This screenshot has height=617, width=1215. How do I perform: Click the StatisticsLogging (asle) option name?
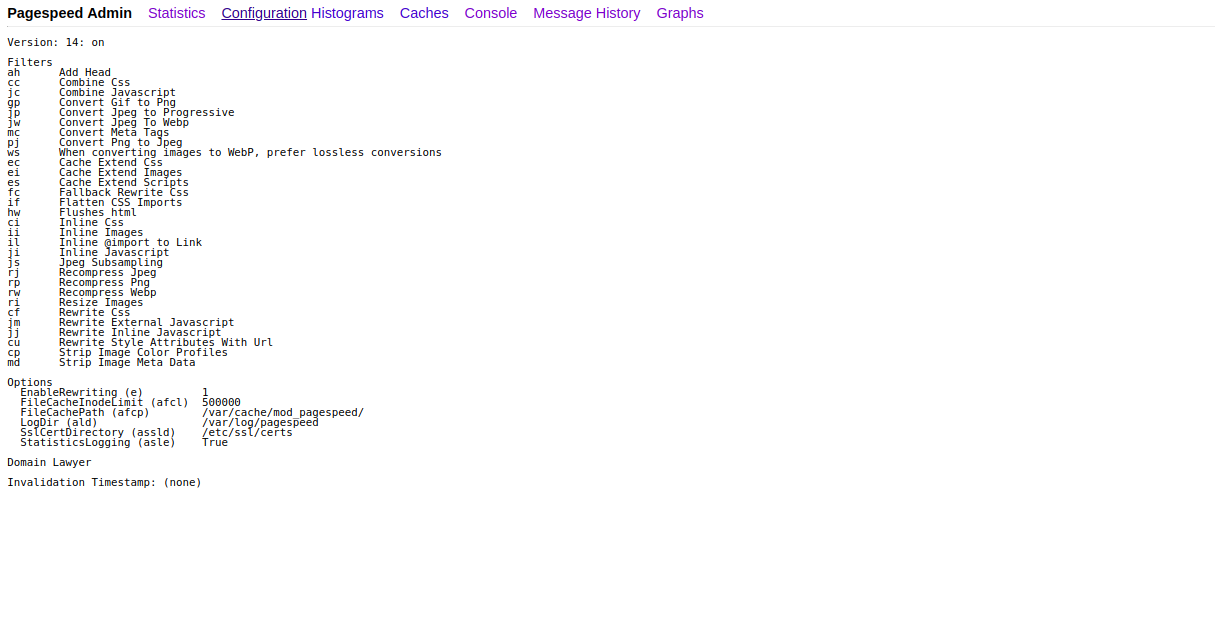(98, 442)
